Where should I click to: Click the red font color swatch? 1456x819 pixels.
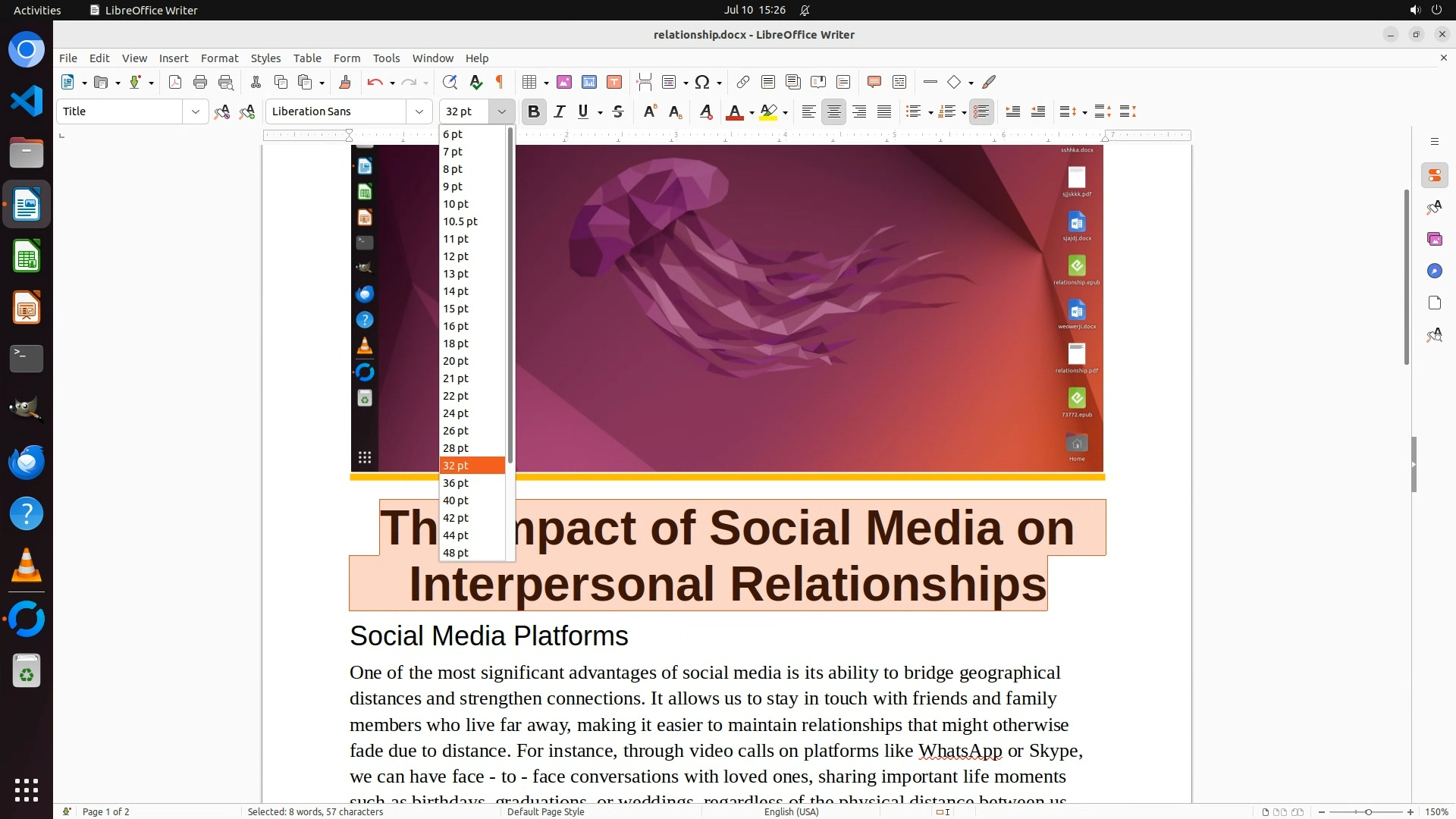734,112
